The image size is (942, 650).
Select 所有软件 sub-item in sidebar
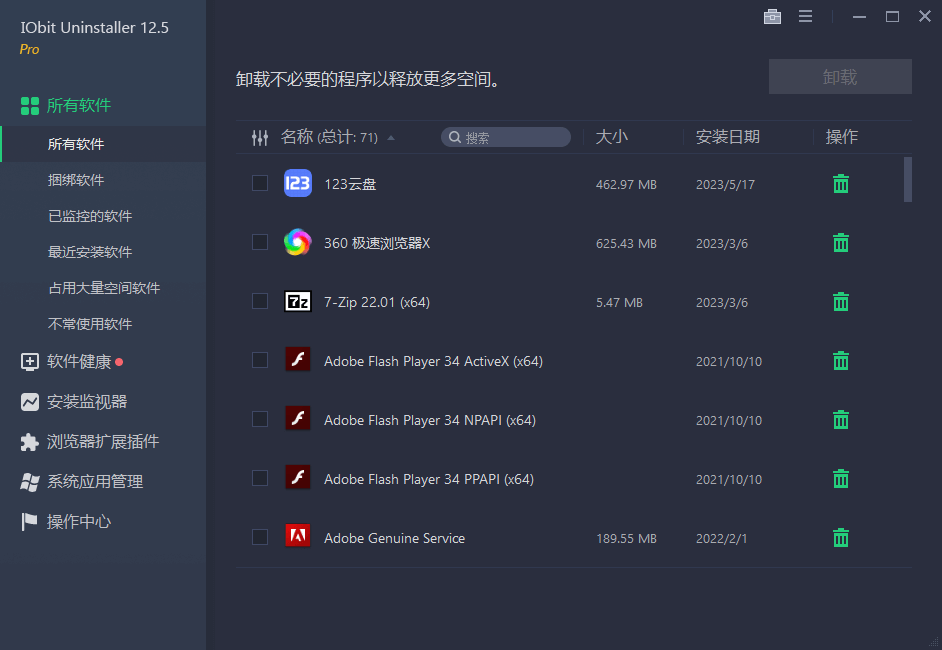(103, 144)
